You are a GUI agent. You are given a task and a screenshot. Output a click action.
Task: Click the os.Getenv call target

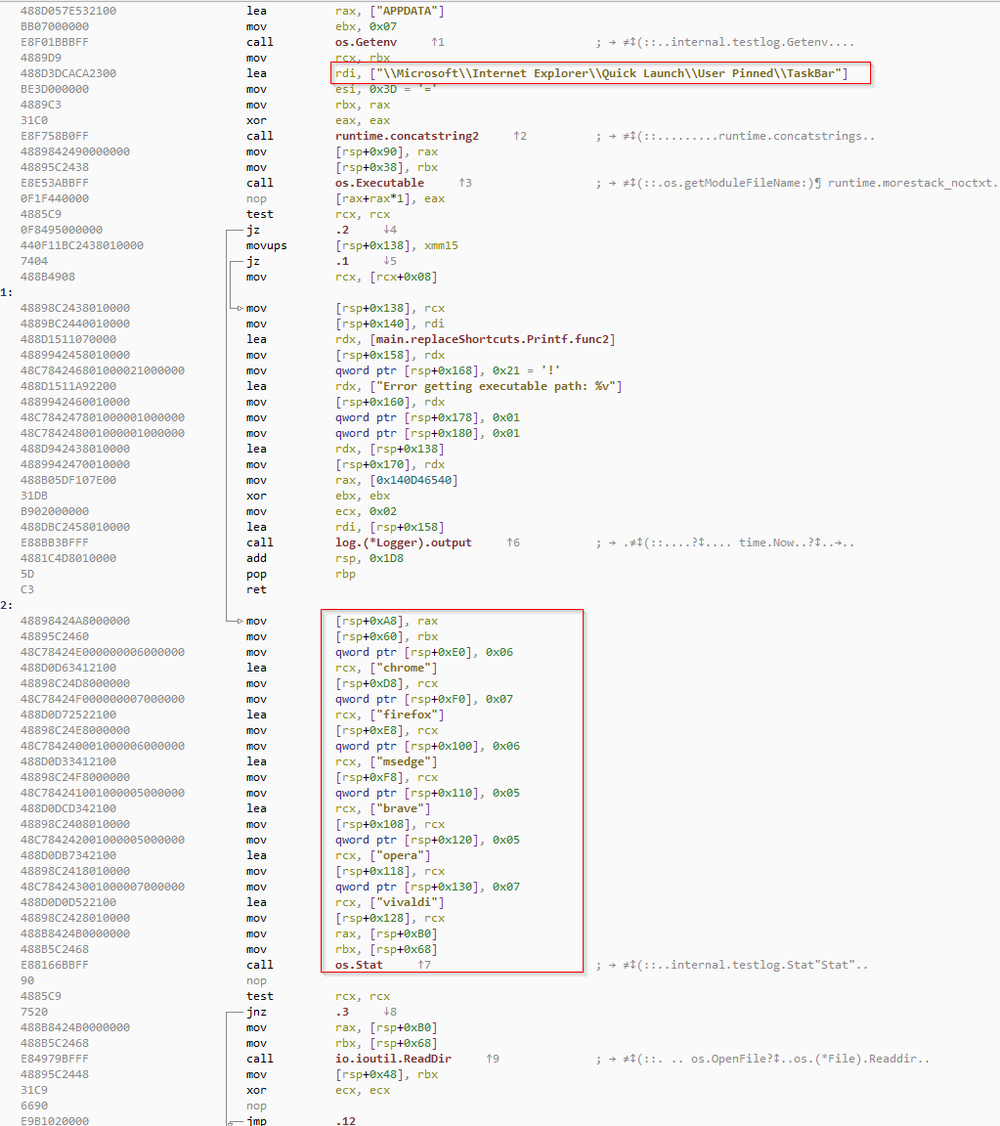pyautogui.click(x=365, y=42)
